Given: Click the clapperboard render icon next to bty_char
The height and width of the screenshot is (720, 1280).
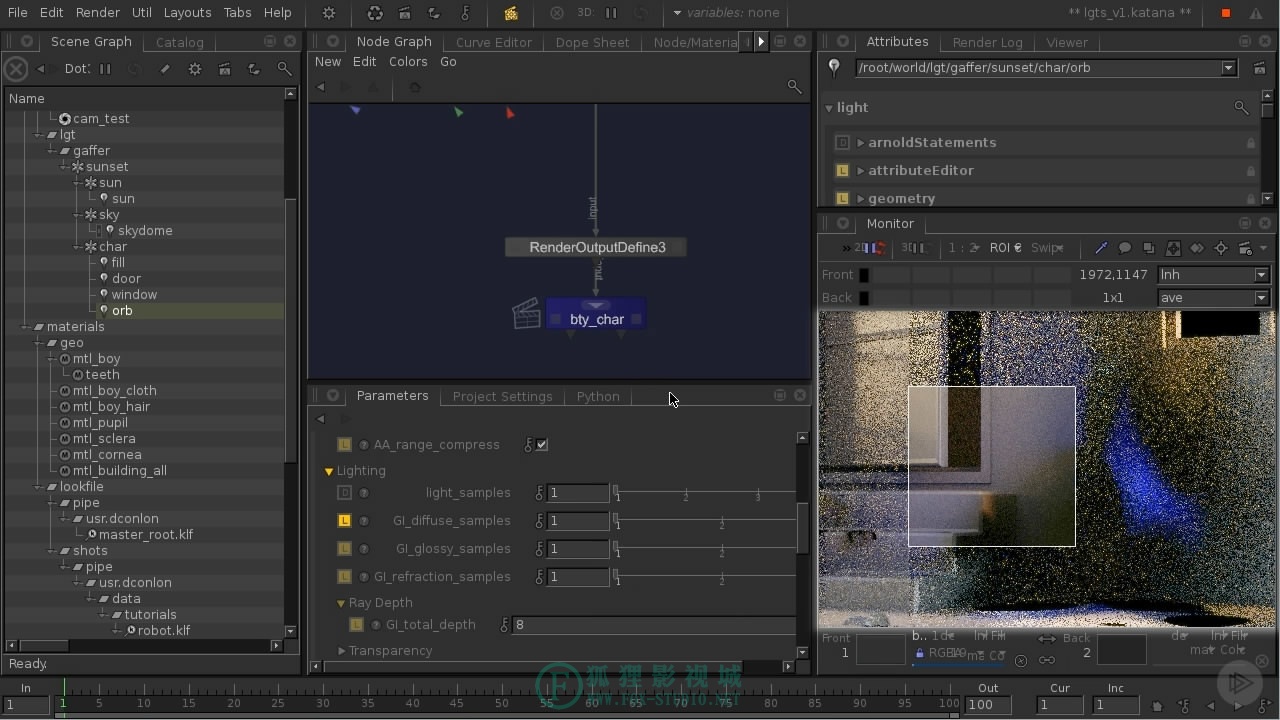Looking at the screenshot, I should pyautogui.click(x=526, y=314).
